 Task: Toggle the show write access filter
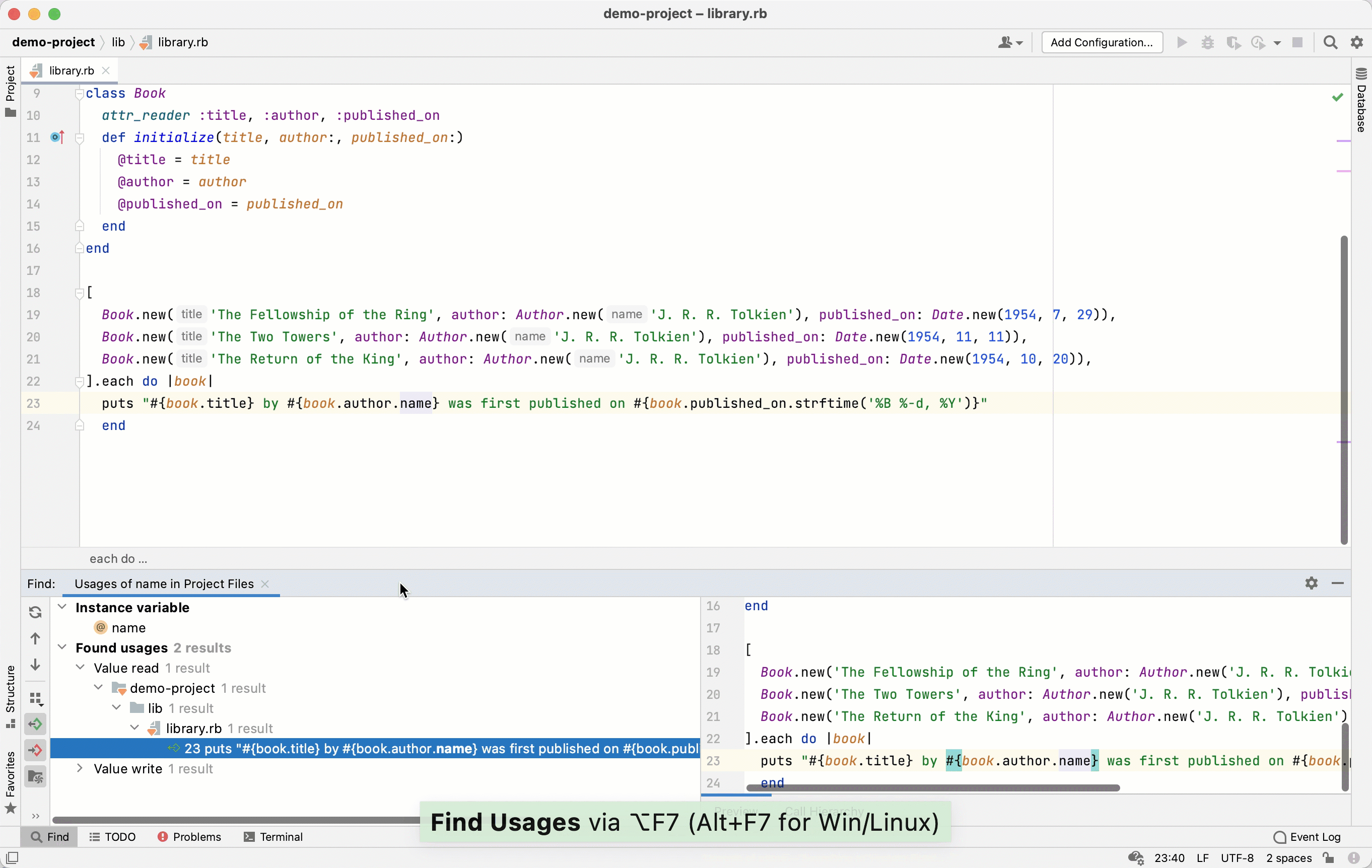35,750
